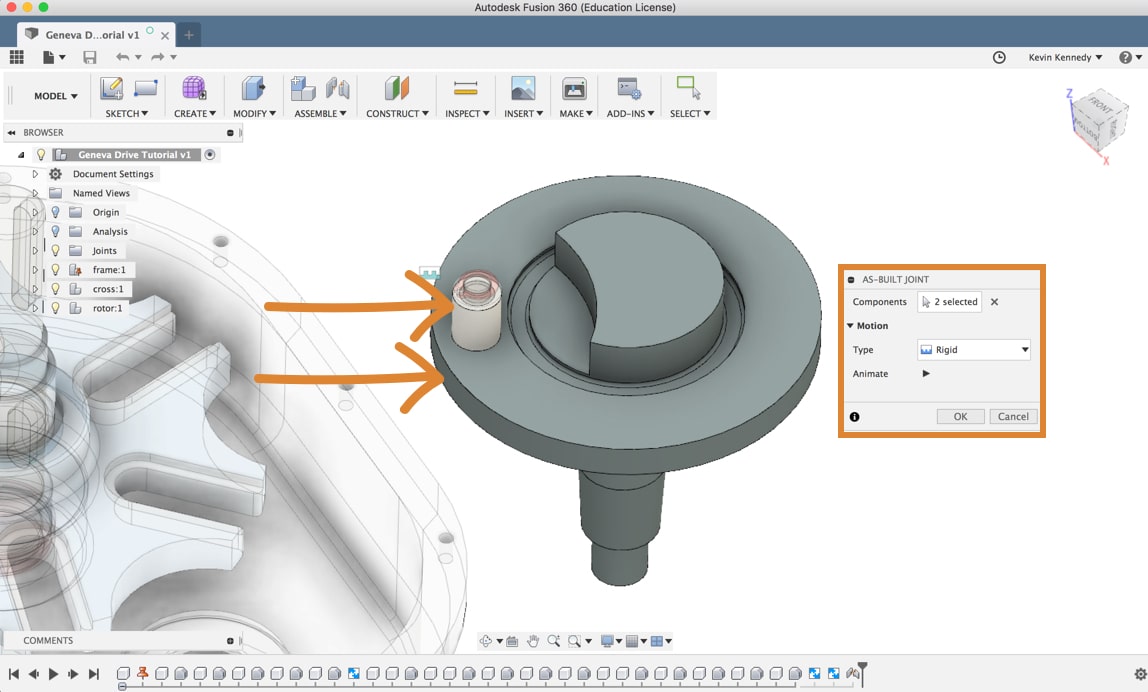This screenshot has height=692, width=1148.
Task: Hide the cross:1 component
Action: [56, 288]
